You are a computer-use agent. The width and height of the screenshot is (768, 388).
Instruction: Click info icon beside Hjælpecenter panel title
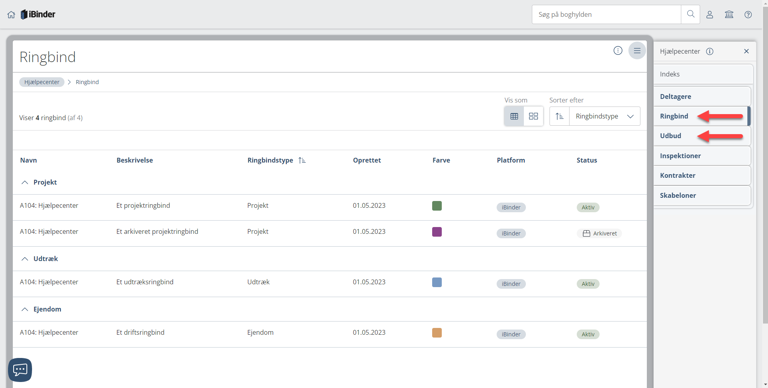pyautogui.click(x=710, y=51)
